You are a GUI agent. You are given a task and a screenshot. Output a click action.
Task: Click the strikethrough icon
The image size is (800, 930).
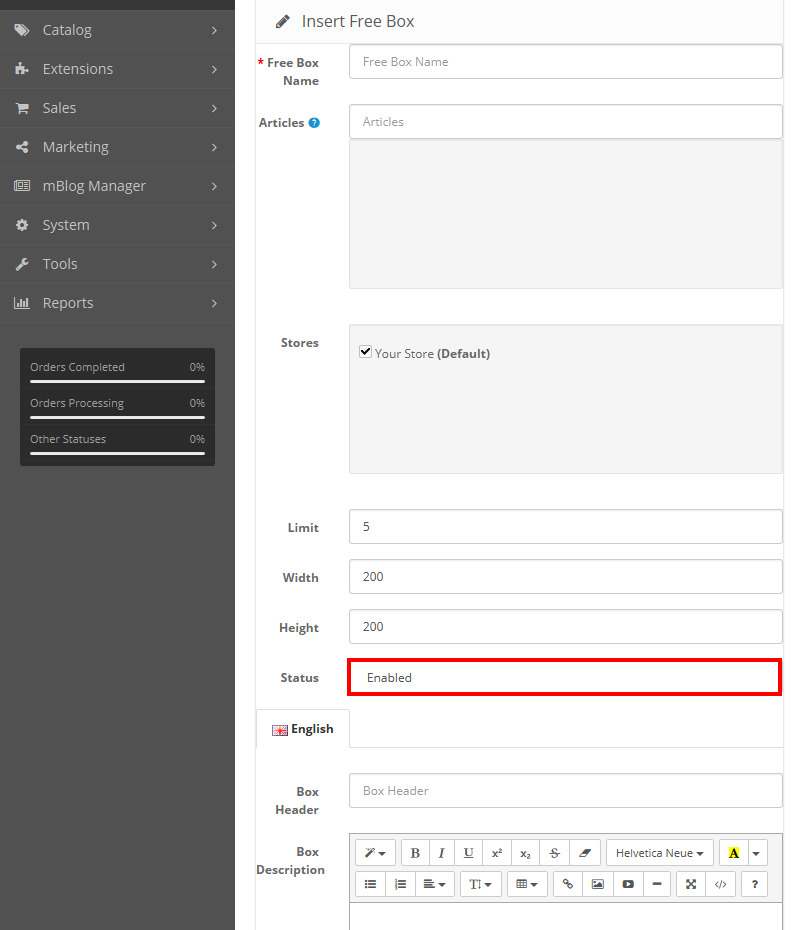[x=554, y=853]
